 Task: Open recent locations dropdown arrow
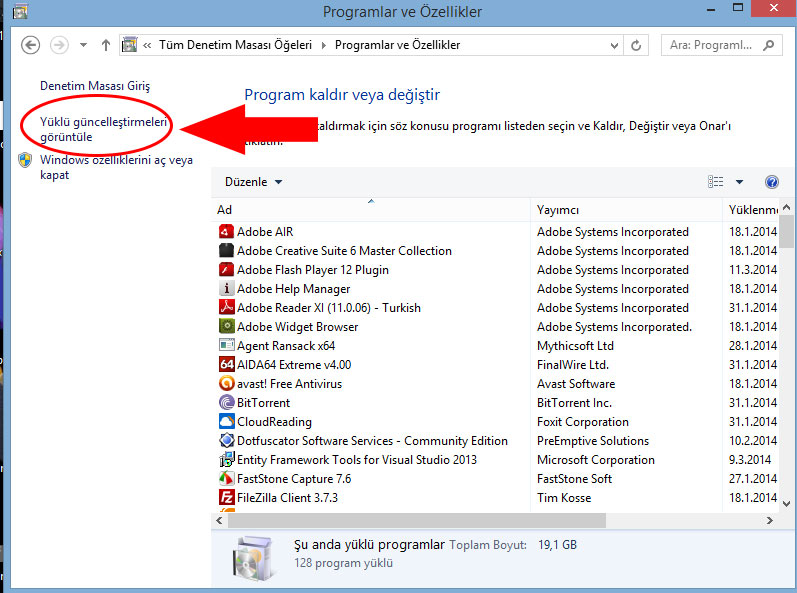click(83, 45)
